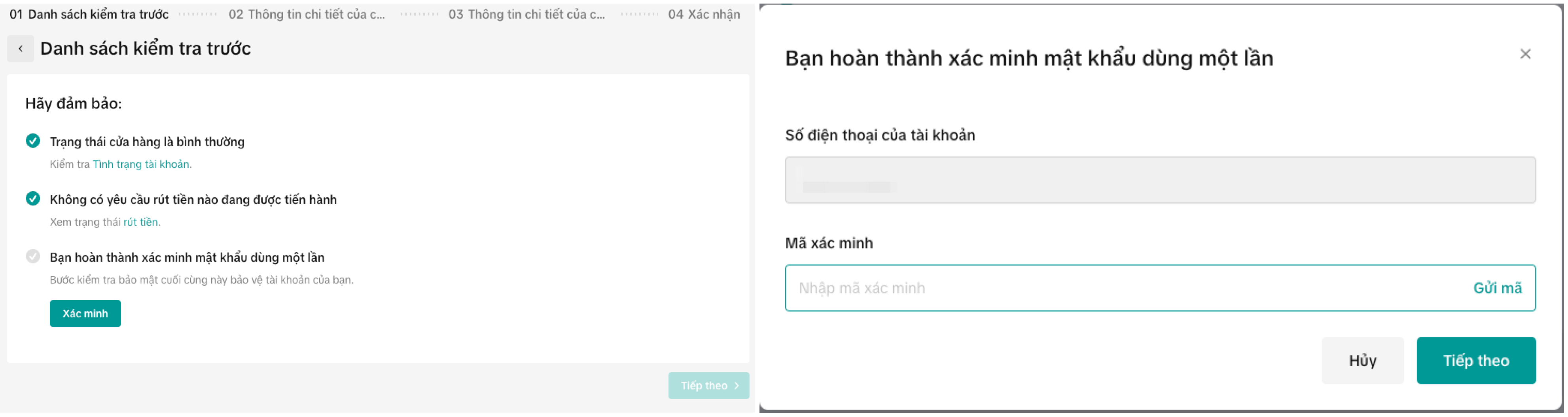
Task: Select step 02 'Thông tin chi tiết' tab
Action: tap(307, 15)
